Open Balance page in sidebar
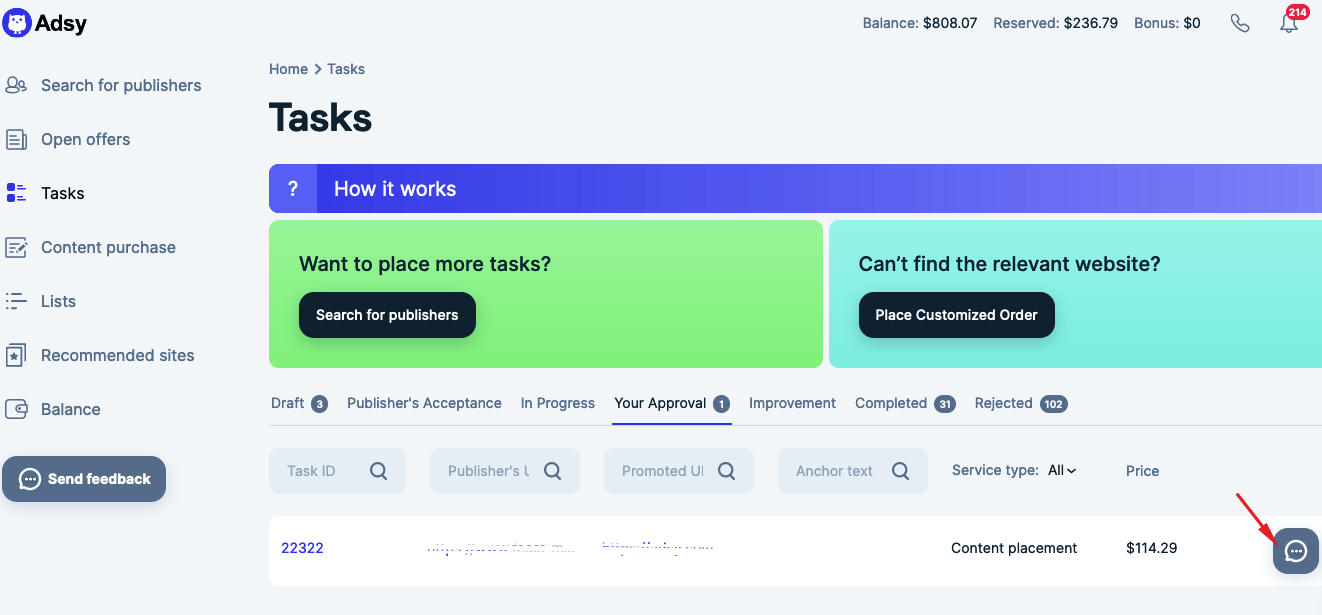 click(x=71, y=409)
